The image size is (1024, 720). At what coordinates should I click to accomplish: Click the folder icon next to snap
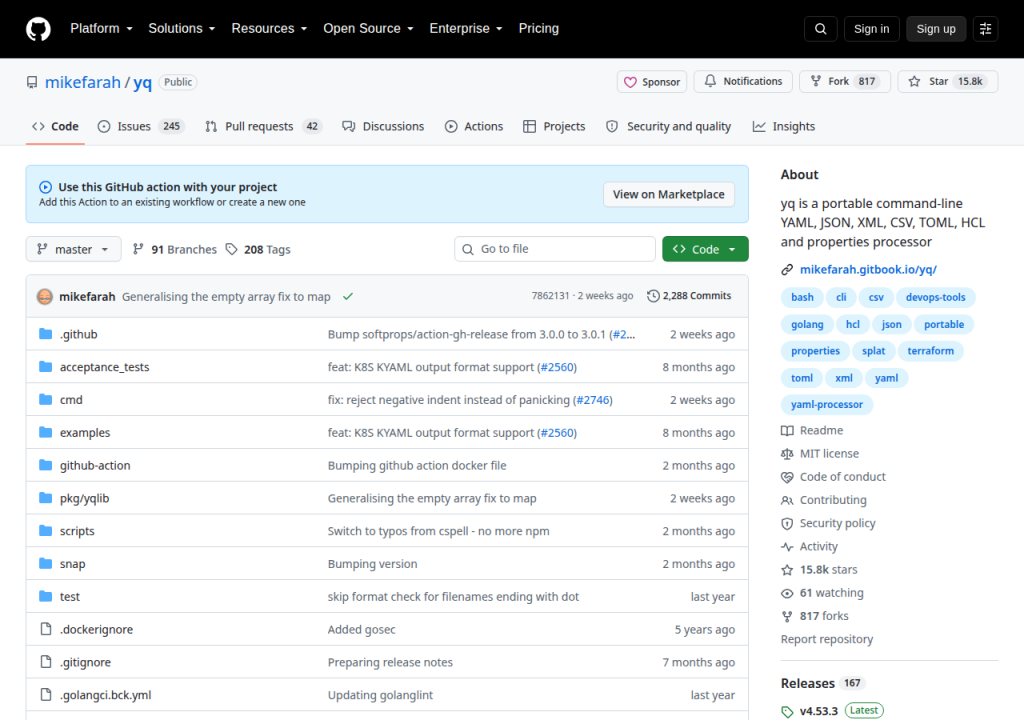[x=46, y=563]
